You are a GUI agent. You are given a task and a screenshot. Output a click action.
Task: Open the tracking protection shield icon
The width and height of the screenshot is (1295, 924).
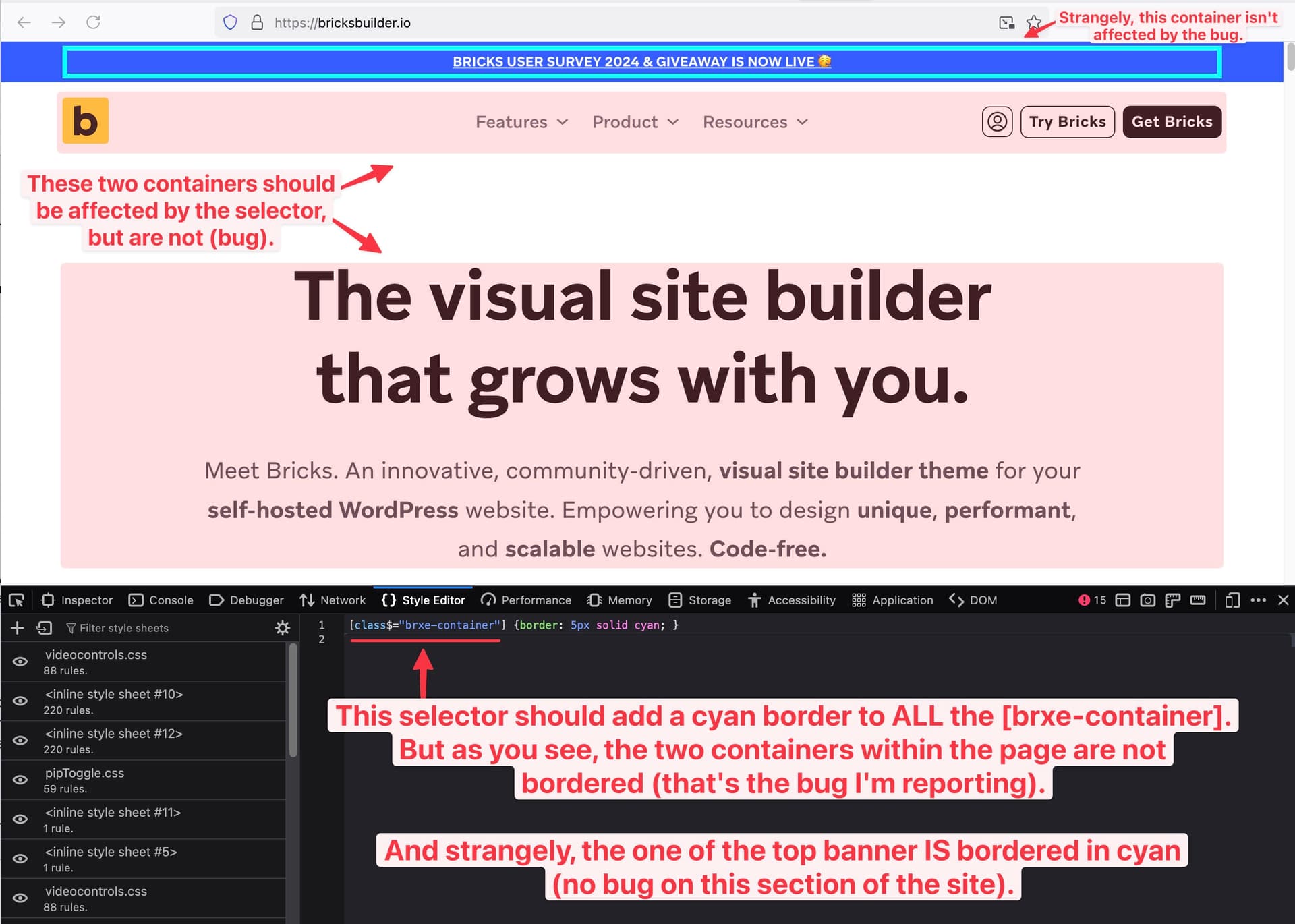pos(230,22)
